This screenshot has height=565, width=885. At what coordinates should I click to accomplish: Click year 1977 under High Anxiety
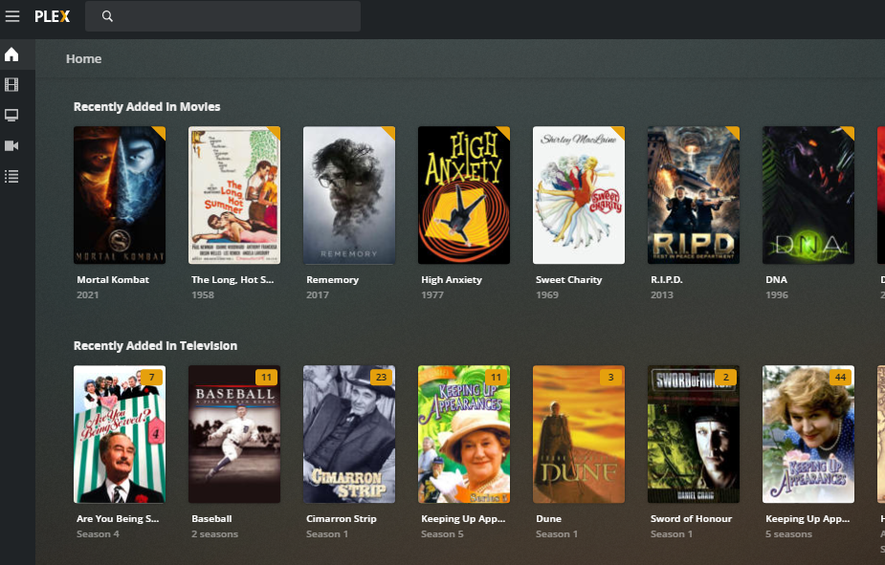(x=432, y=295)
